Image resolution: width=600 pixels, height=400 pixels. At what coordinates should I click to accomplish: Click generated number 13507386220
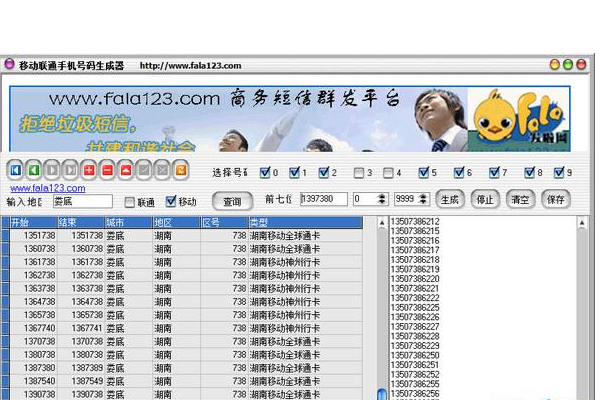[415, 279]
